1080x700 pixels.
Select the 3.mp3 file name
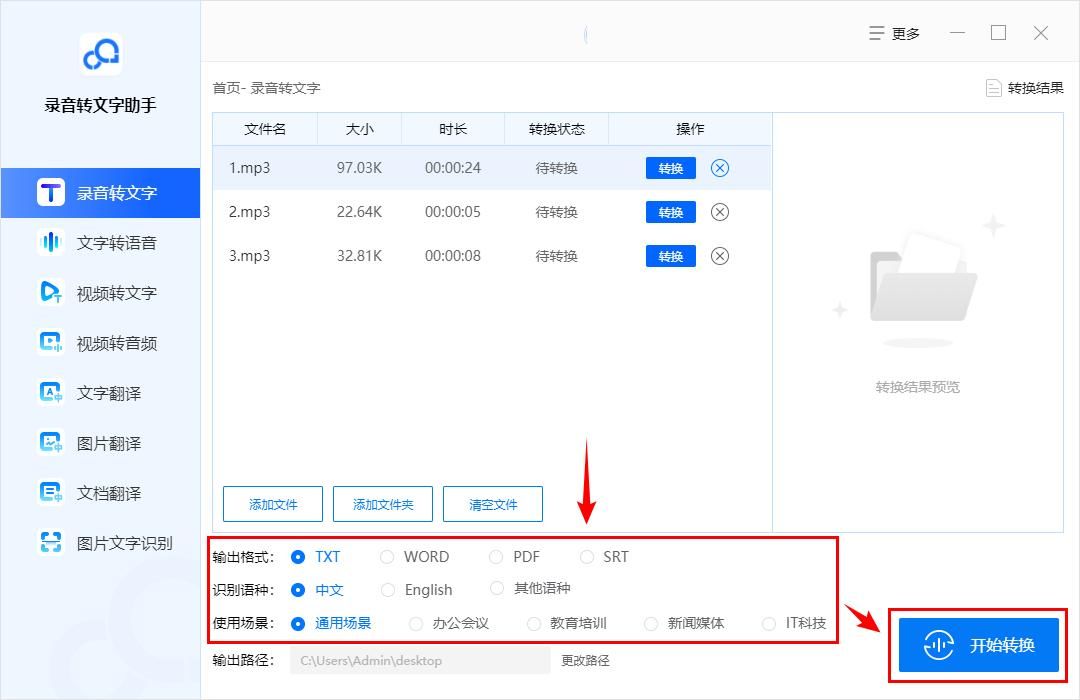point(249,256)
